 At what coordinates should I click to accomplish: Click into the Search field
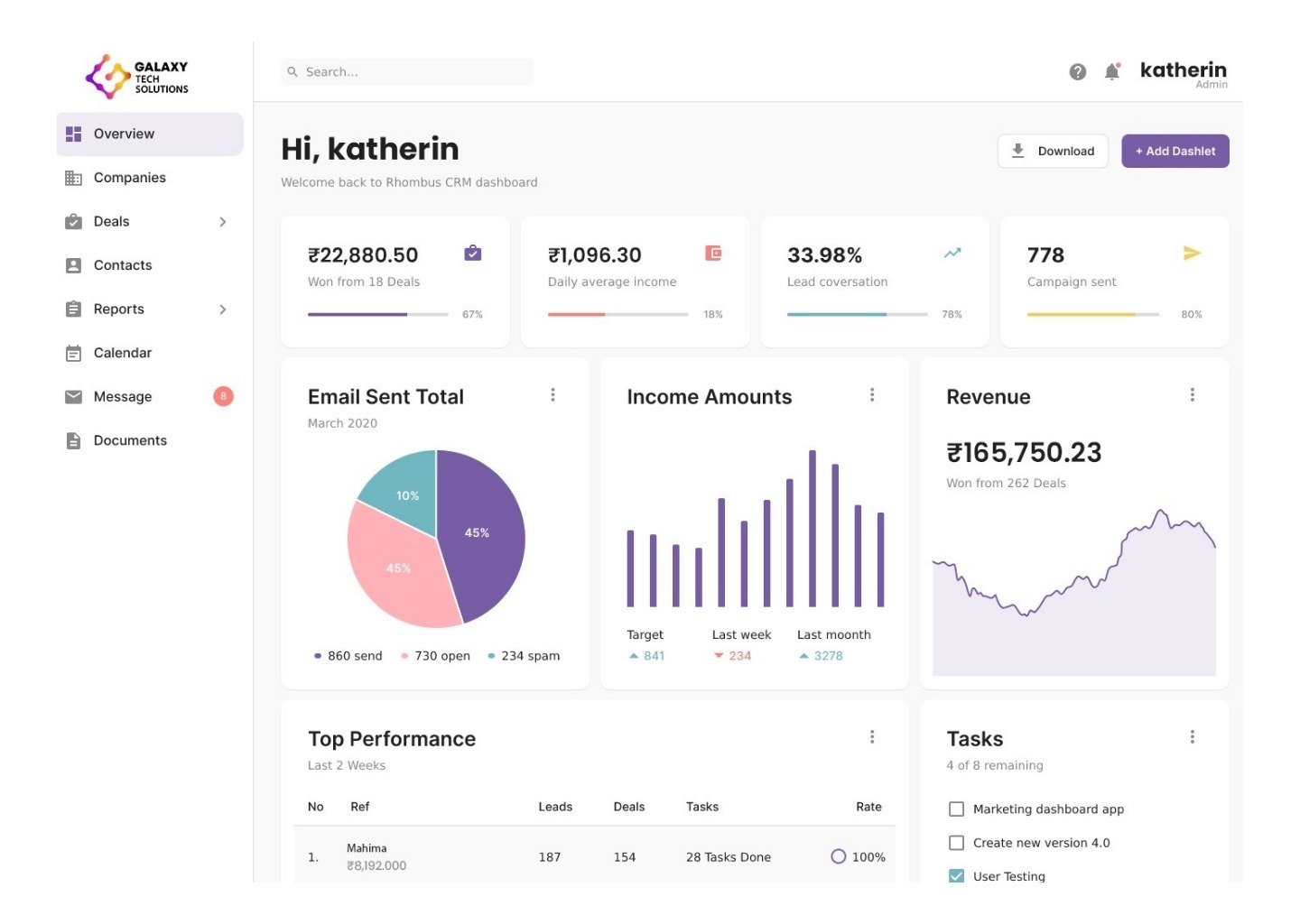(415, 72)
